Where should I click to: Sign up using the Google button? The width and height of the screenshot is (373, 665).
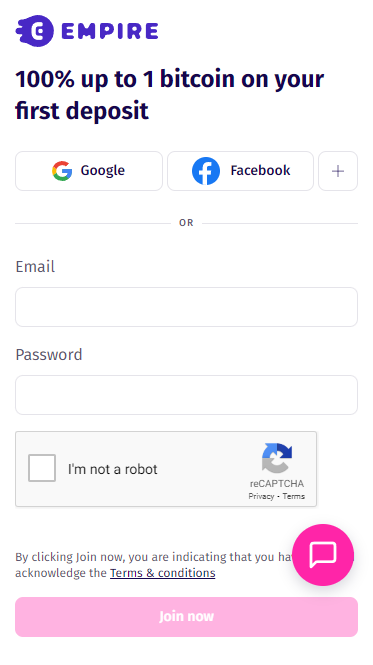pyautogui.click(x=89, y=171)
